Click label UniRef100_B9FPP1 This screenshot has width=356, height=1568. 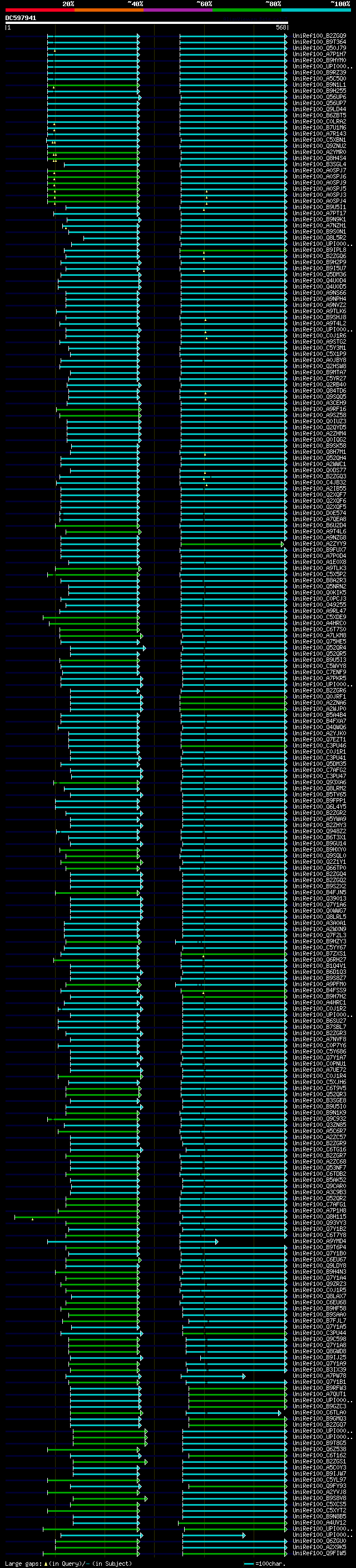click(x=319, y=801)
